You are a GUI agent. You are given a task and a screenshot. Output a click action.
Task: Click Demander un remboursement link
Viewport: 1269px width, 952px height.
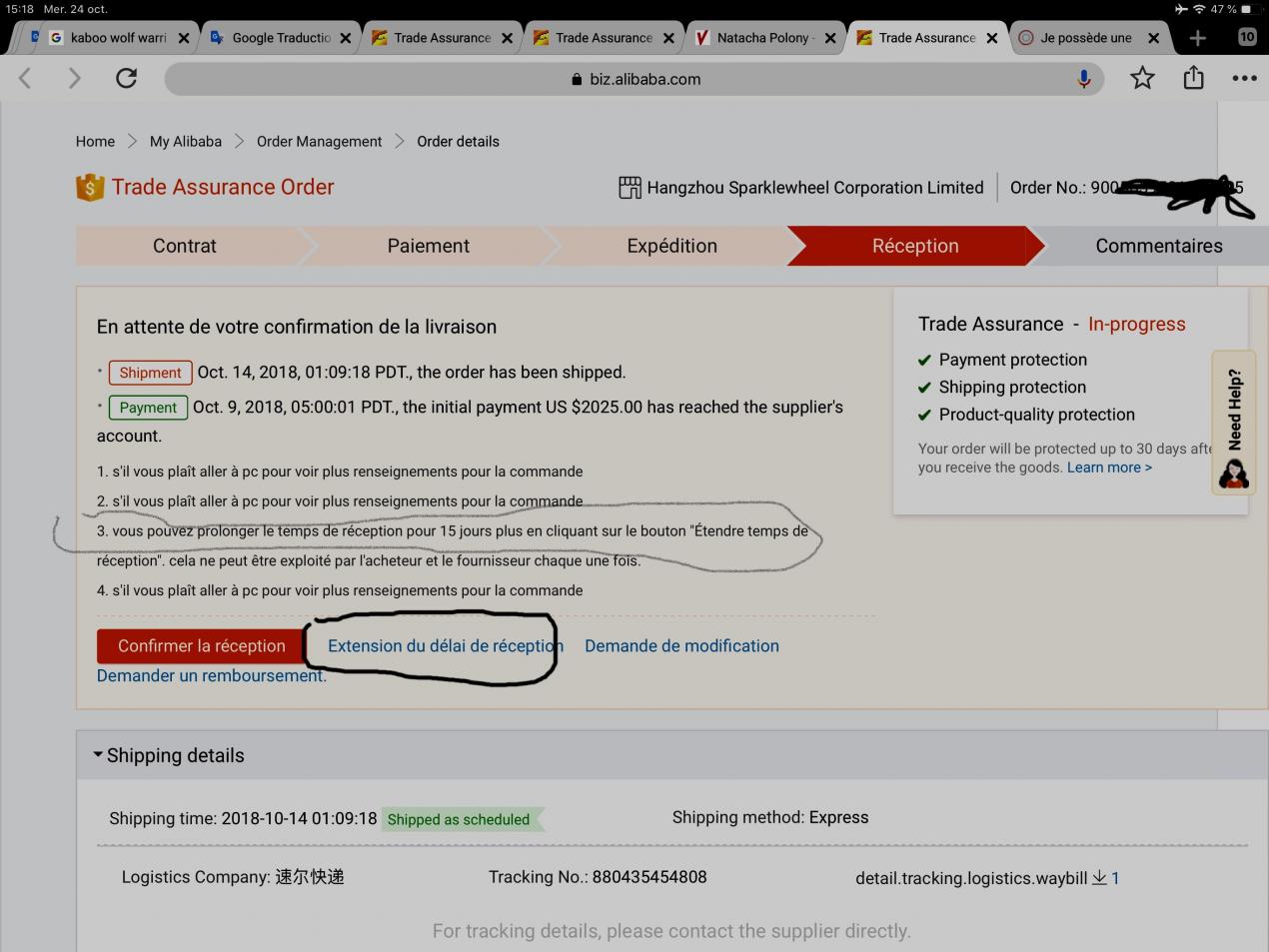pyautogui.click(x=212, y=676)
